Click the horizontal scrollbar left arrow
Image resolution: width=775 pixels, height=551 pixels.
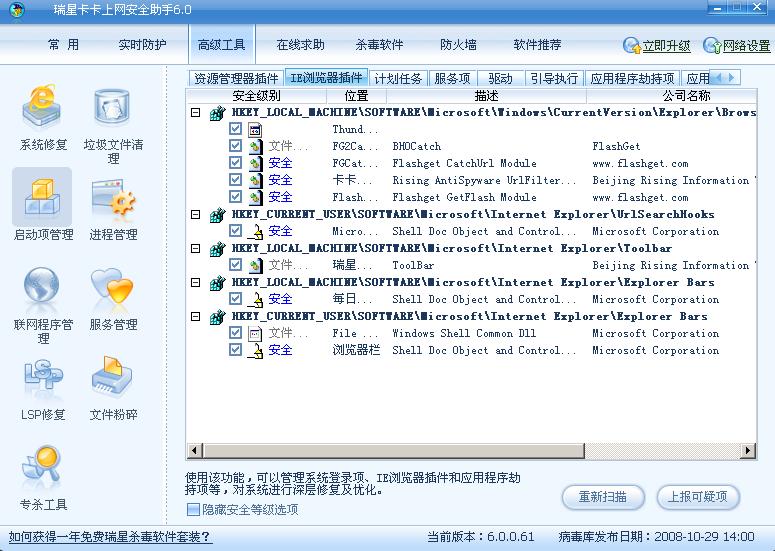click(x=194, y=450)
